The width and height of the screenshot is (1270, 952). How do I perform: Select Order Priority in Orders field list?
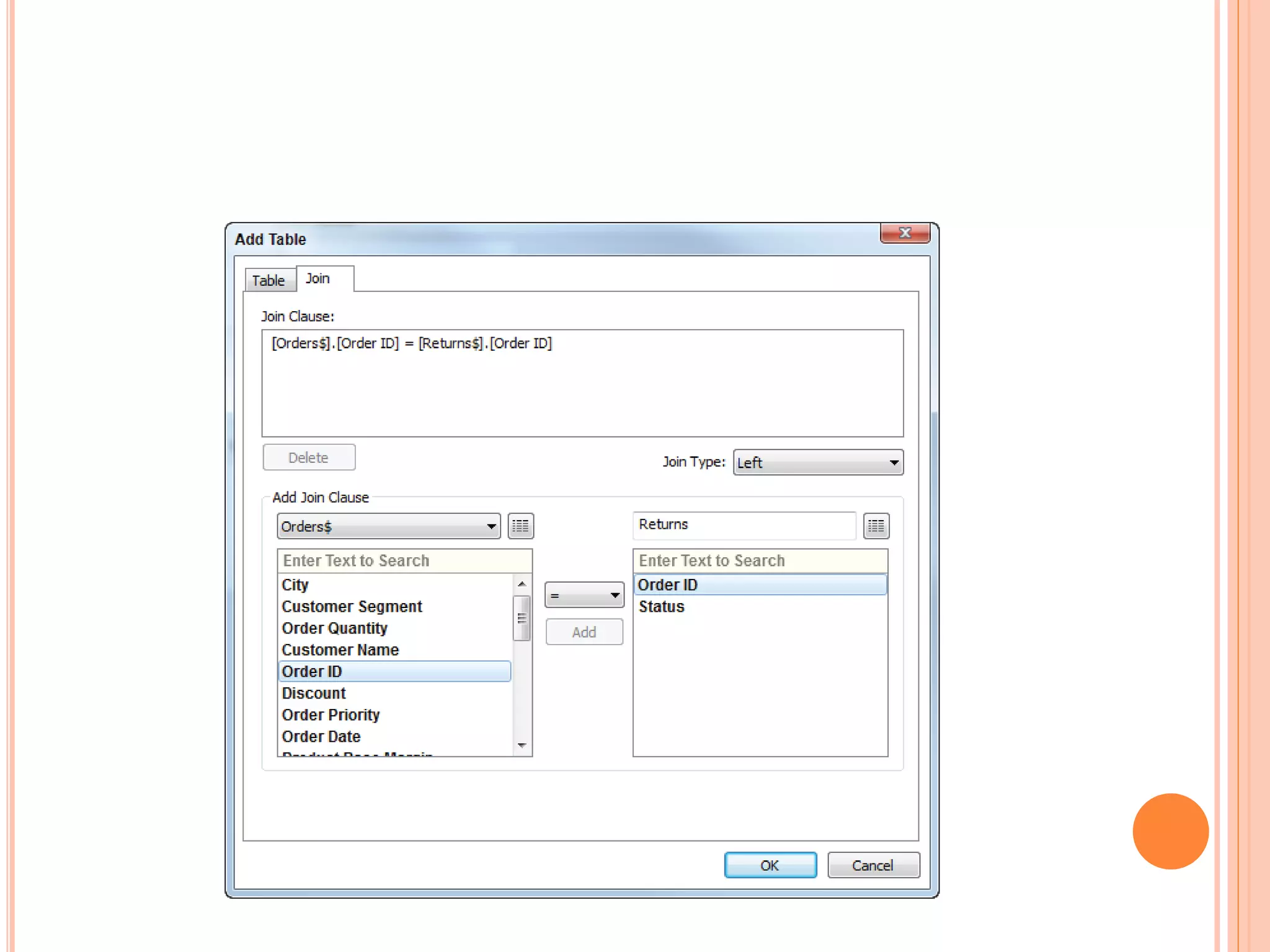pyautogui.click(x=331, y=715)
